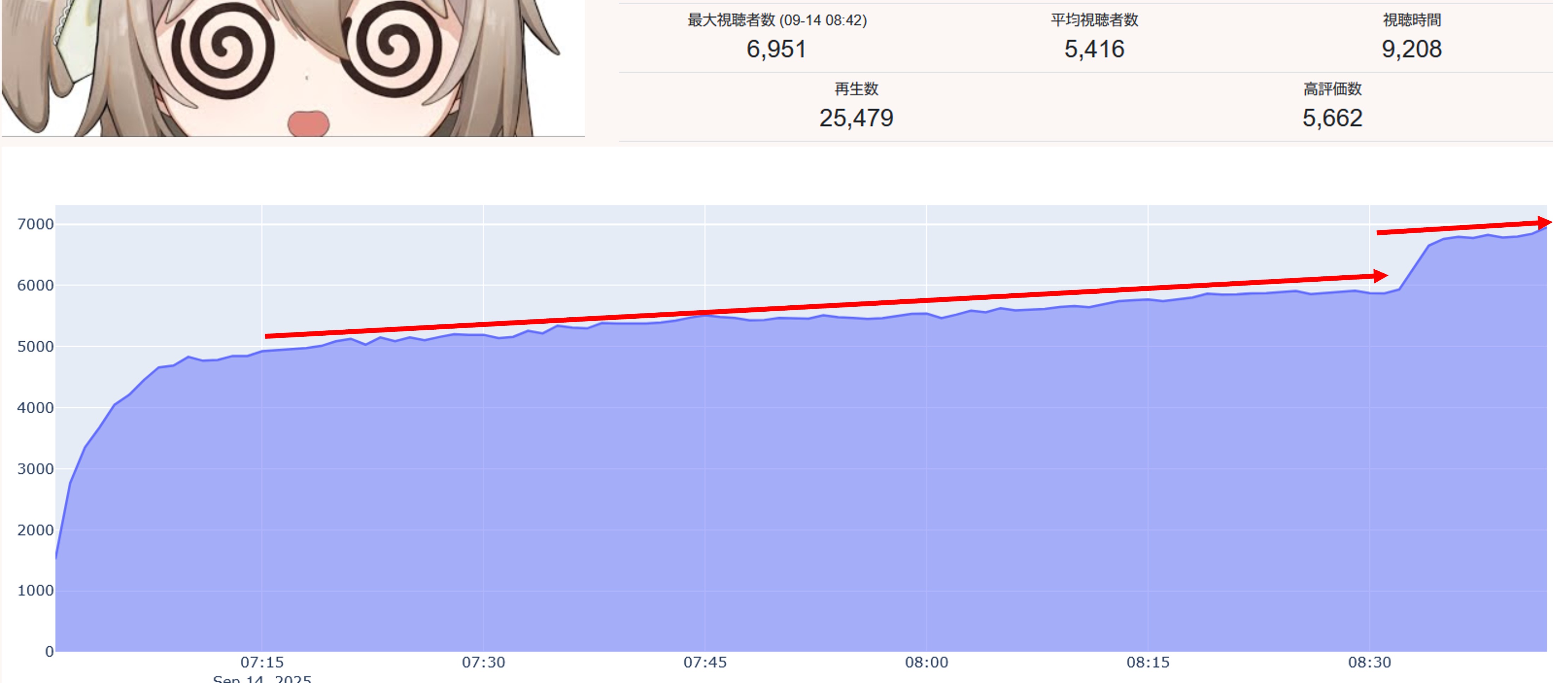Click the short upper-right red arrowhead
This screenshot has width=1568, height=683.
[x=1544, y=223]
